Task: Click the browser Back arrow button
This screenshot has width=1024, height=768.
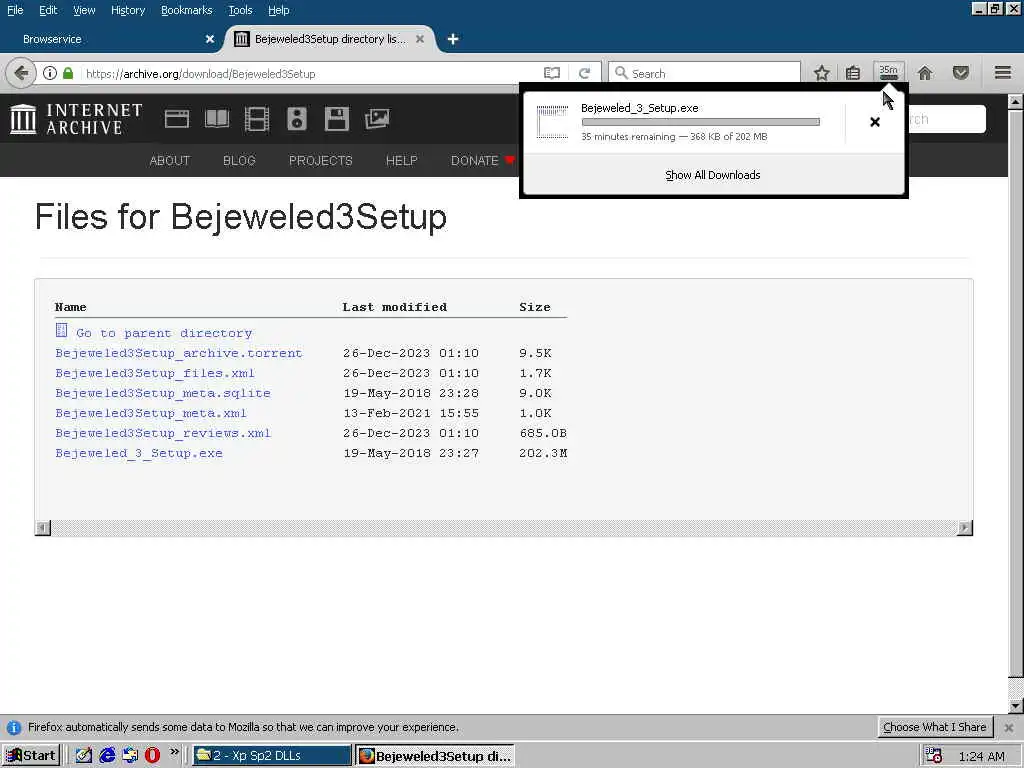Action: (x=21, y=73)
